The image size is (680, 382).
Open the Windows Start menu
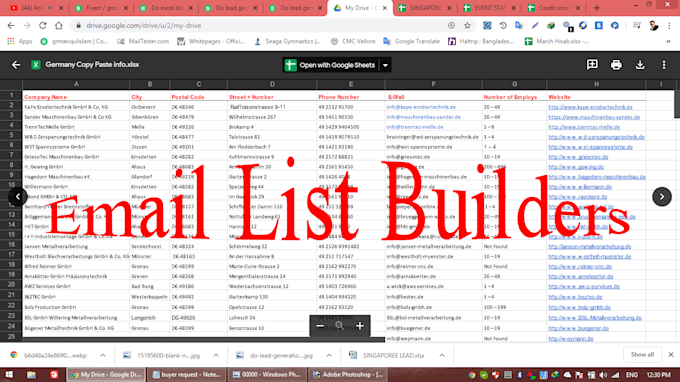click(9, 375)
